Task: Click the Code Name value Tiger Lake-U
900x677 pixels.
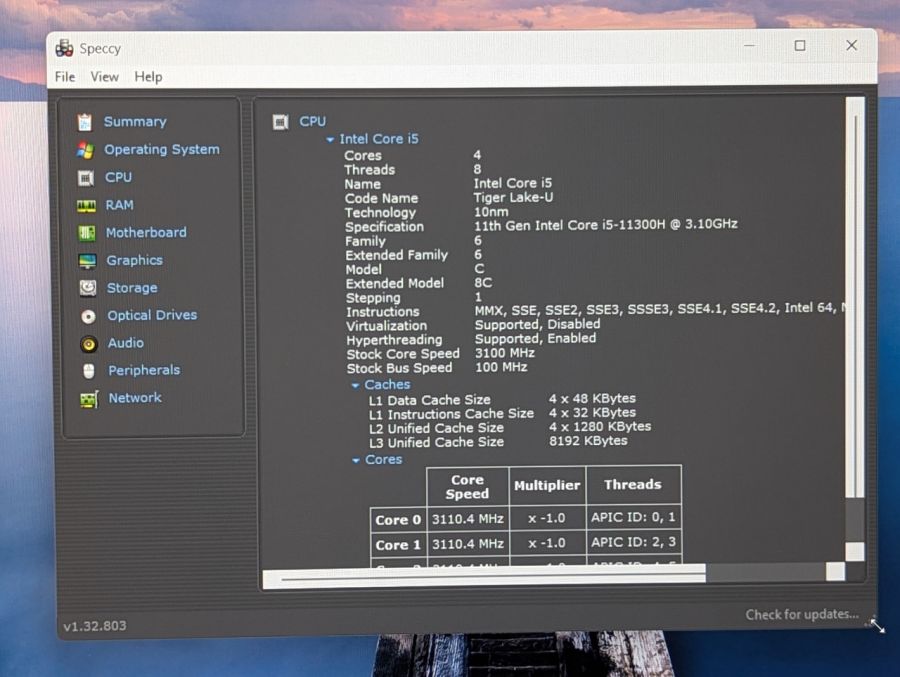Action: click(x=513, y=198)
